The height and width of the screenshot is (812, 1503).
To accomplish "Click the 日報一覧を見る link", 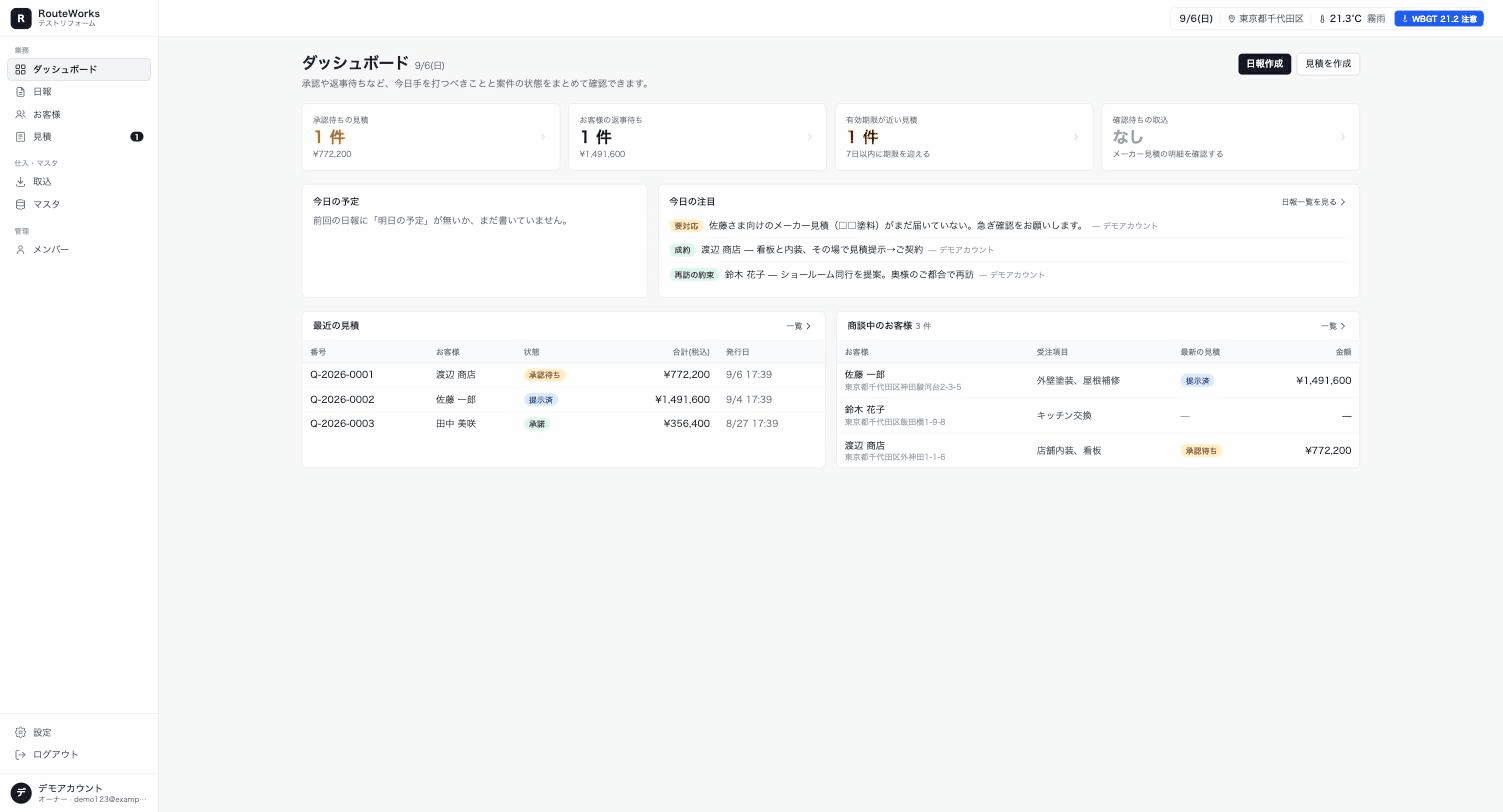I will 1314,202.
